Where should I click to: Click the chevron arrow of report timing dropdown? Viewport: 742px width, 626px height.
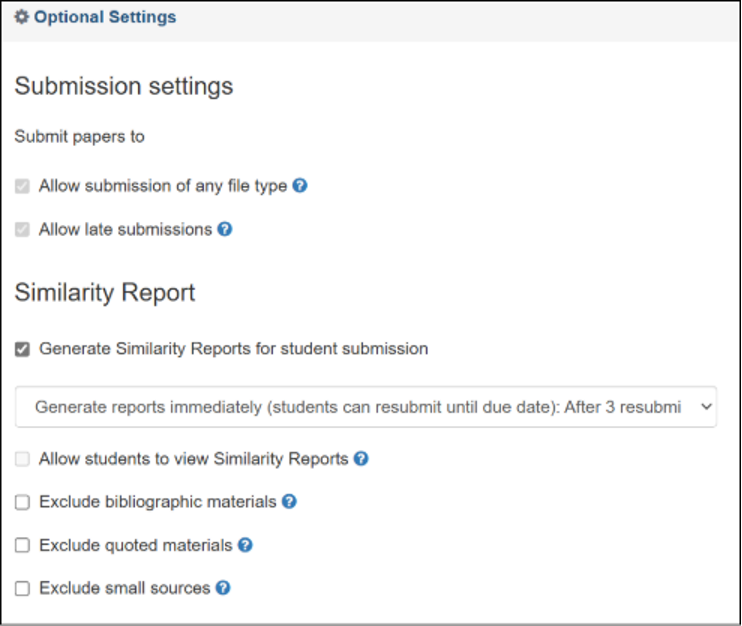click(x=706, y=406)
